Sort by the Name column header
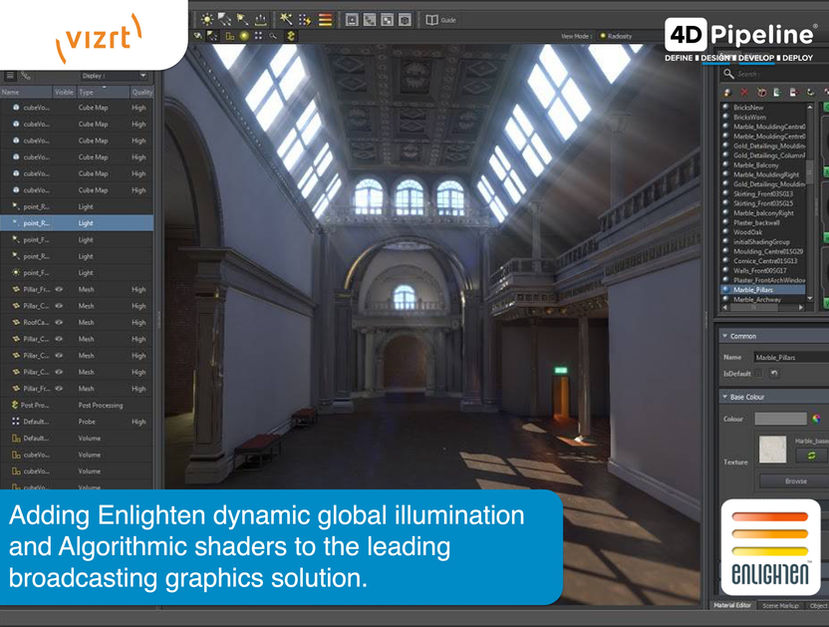Image resolution: width=829 pixels, height=627 pixels. [x=26, y=92]
